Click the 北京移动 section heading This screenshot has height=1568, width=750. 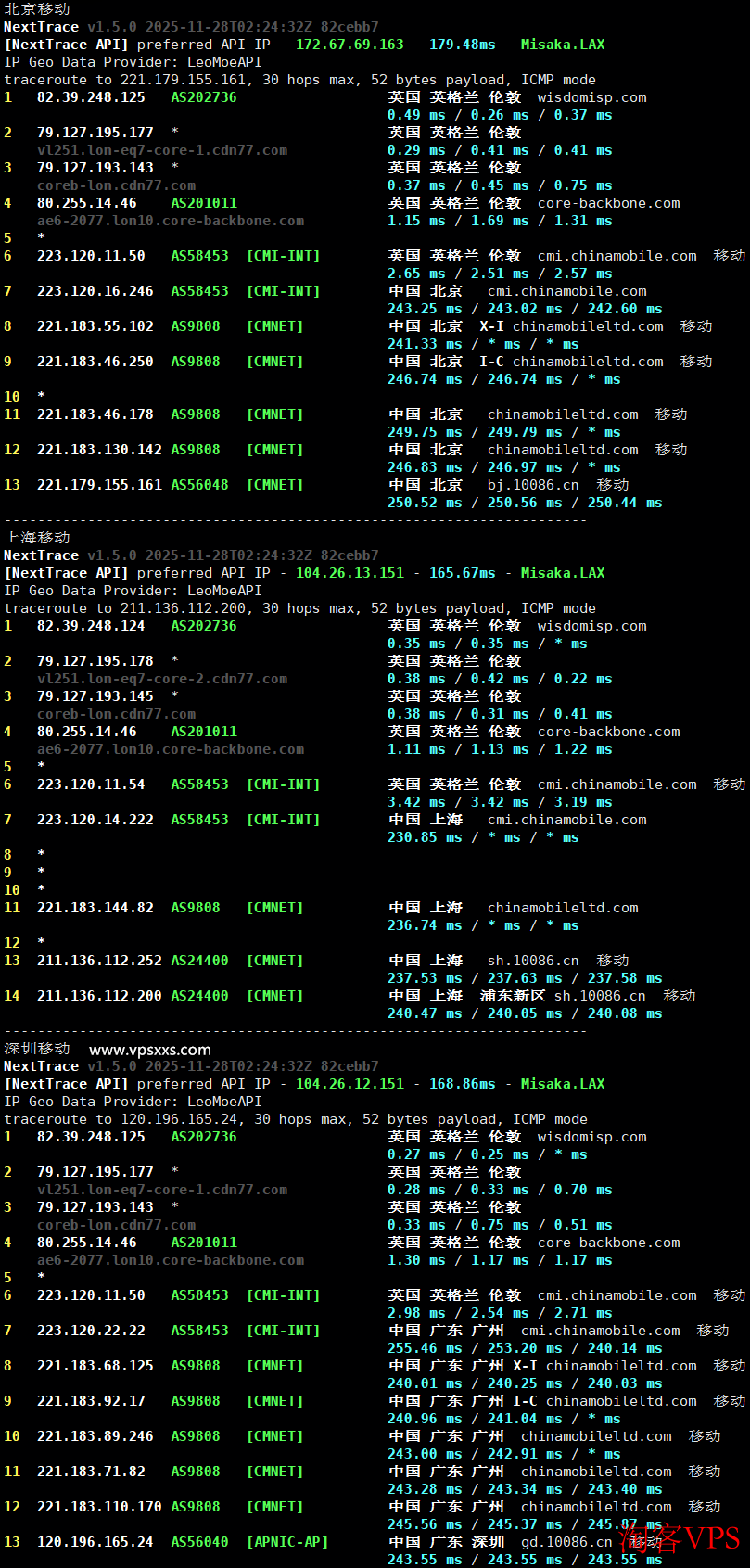[x=37, y=8]
